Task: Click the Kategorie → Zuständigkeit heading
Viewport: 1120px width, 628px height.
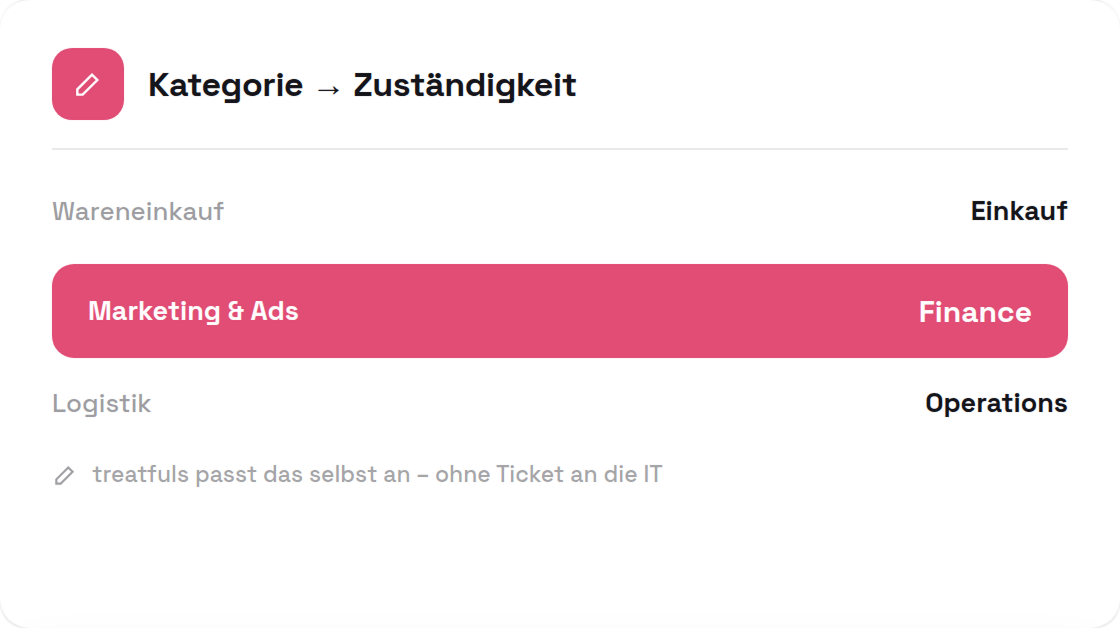Action: [x=361, y=85]
